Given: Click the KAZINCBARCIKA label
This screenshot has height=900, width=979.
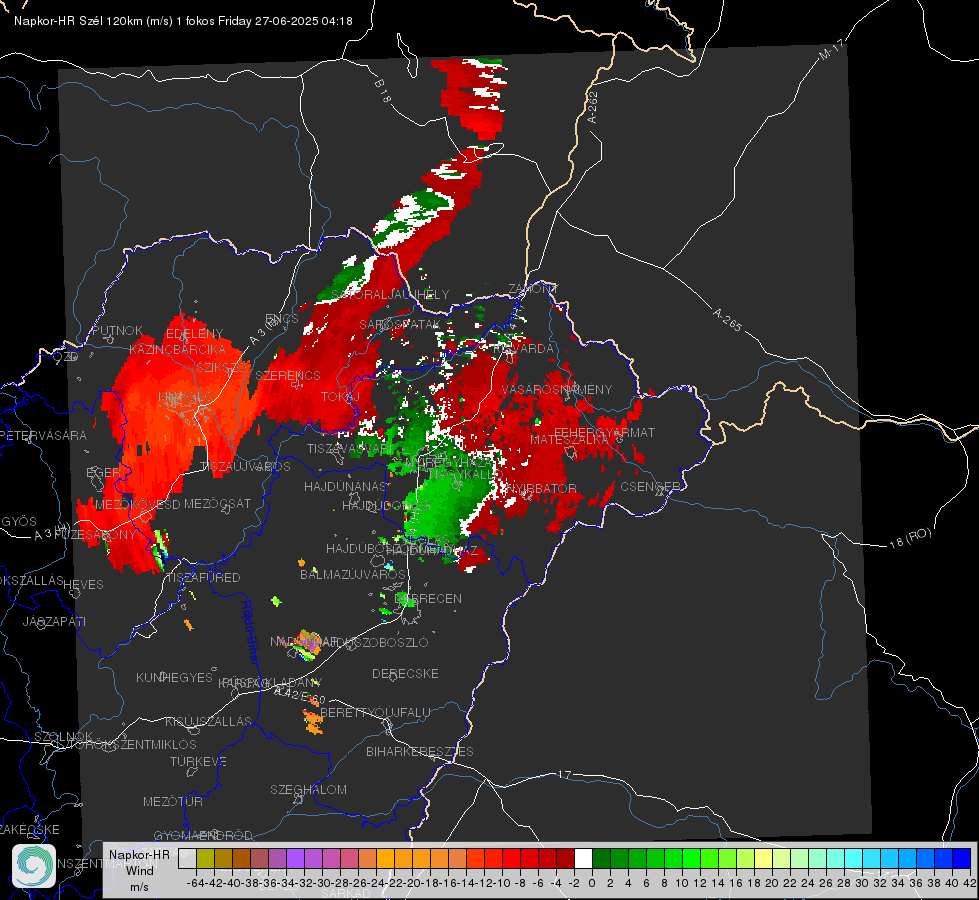Looking at the screenshot, I should pyautogui.click(x=178, y=349).
